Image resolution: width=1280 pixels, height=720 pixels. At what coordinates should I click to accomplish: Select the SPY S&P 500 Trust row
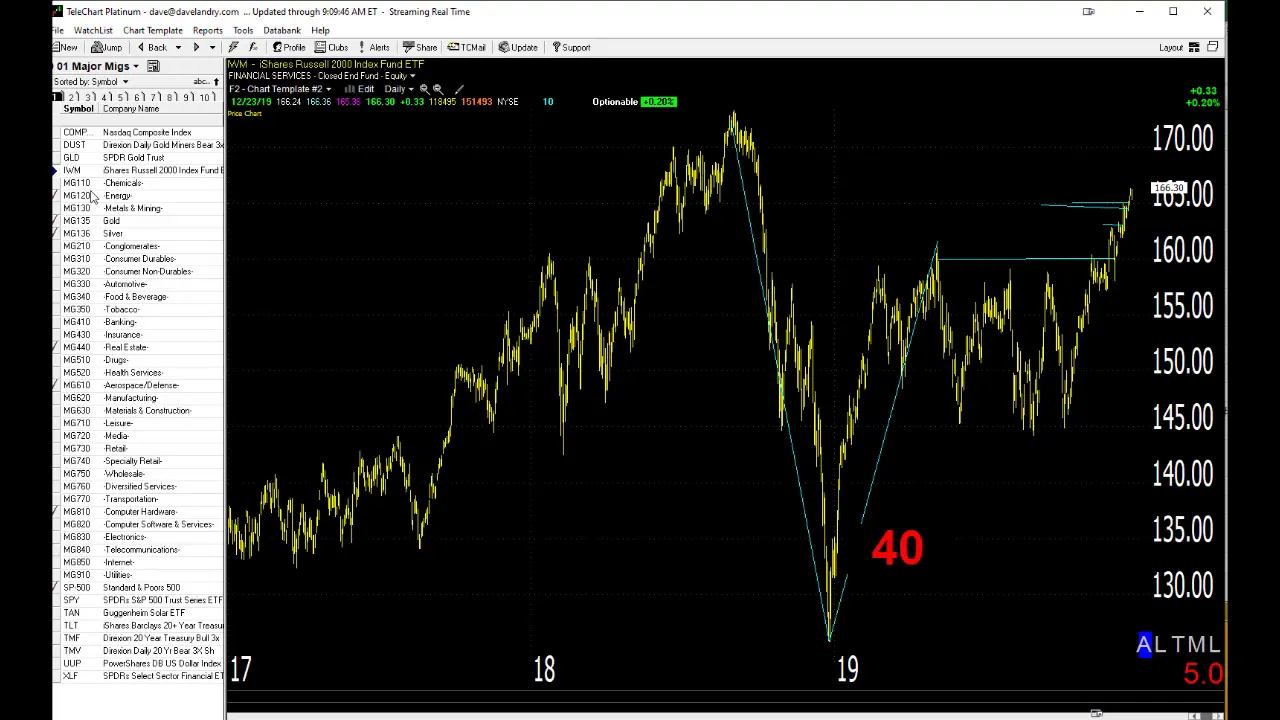pos(139,600)
